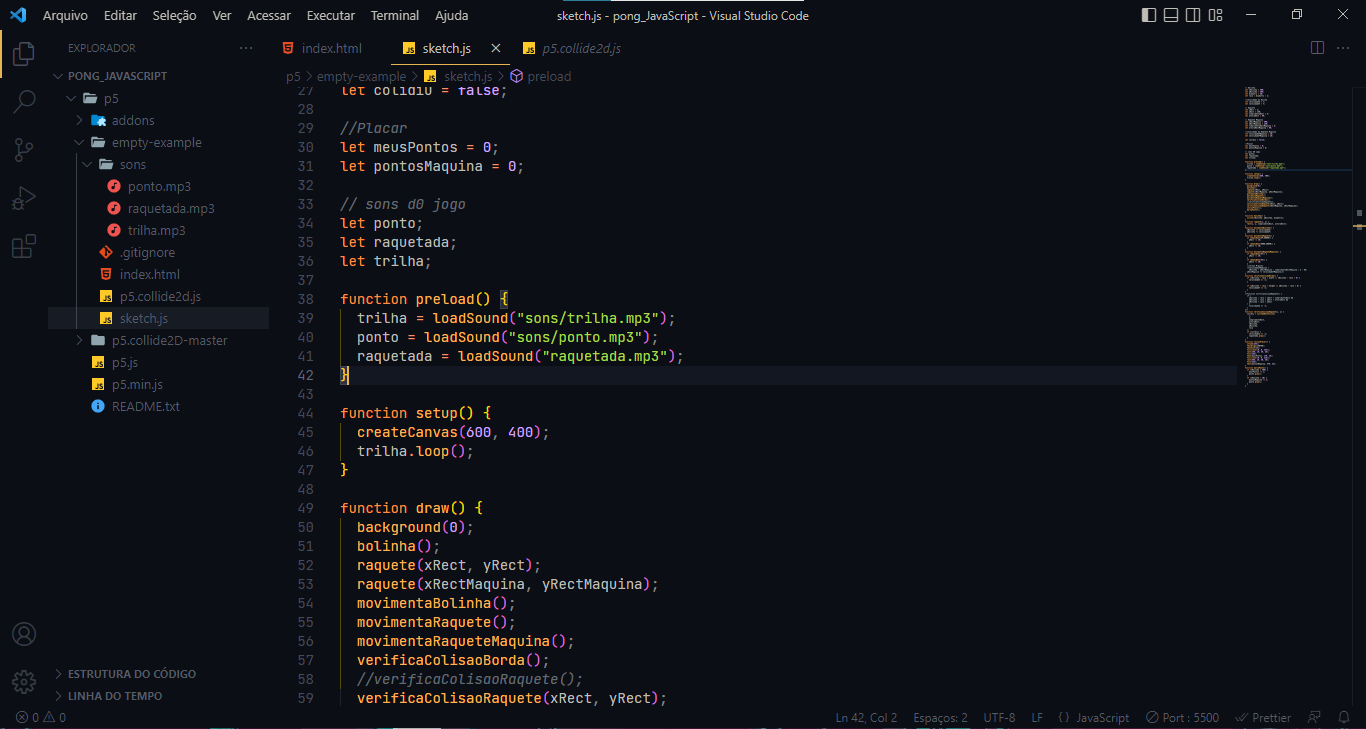Viewport: 1366px width, 729px height.
Task: Select the sketch.js editor tab
Action: click(446, 48)
